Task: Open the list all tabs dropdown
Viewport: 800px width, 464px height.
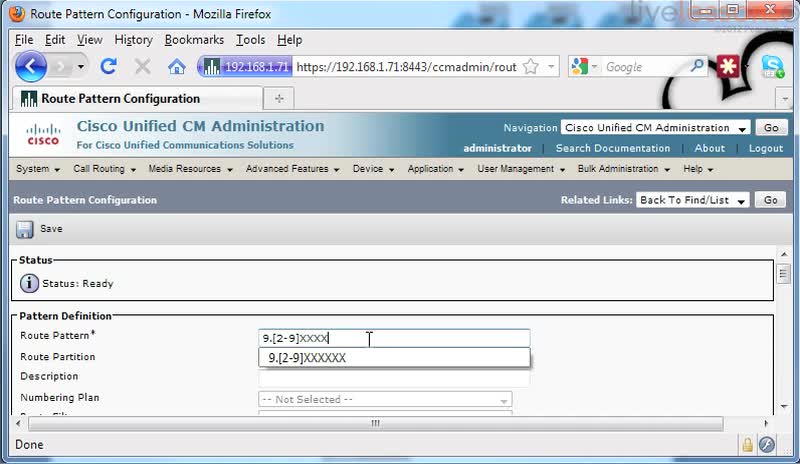Action: coord(784,99)
